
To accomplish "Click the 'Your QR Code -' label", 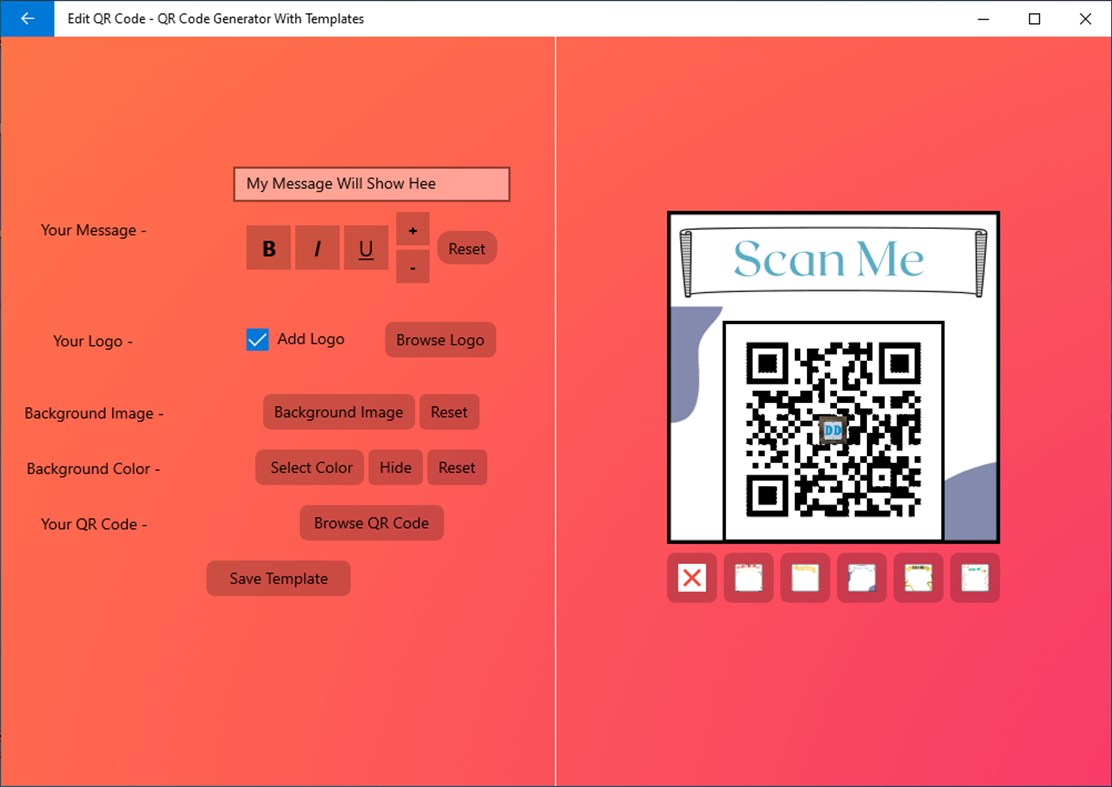I will 94,524.
